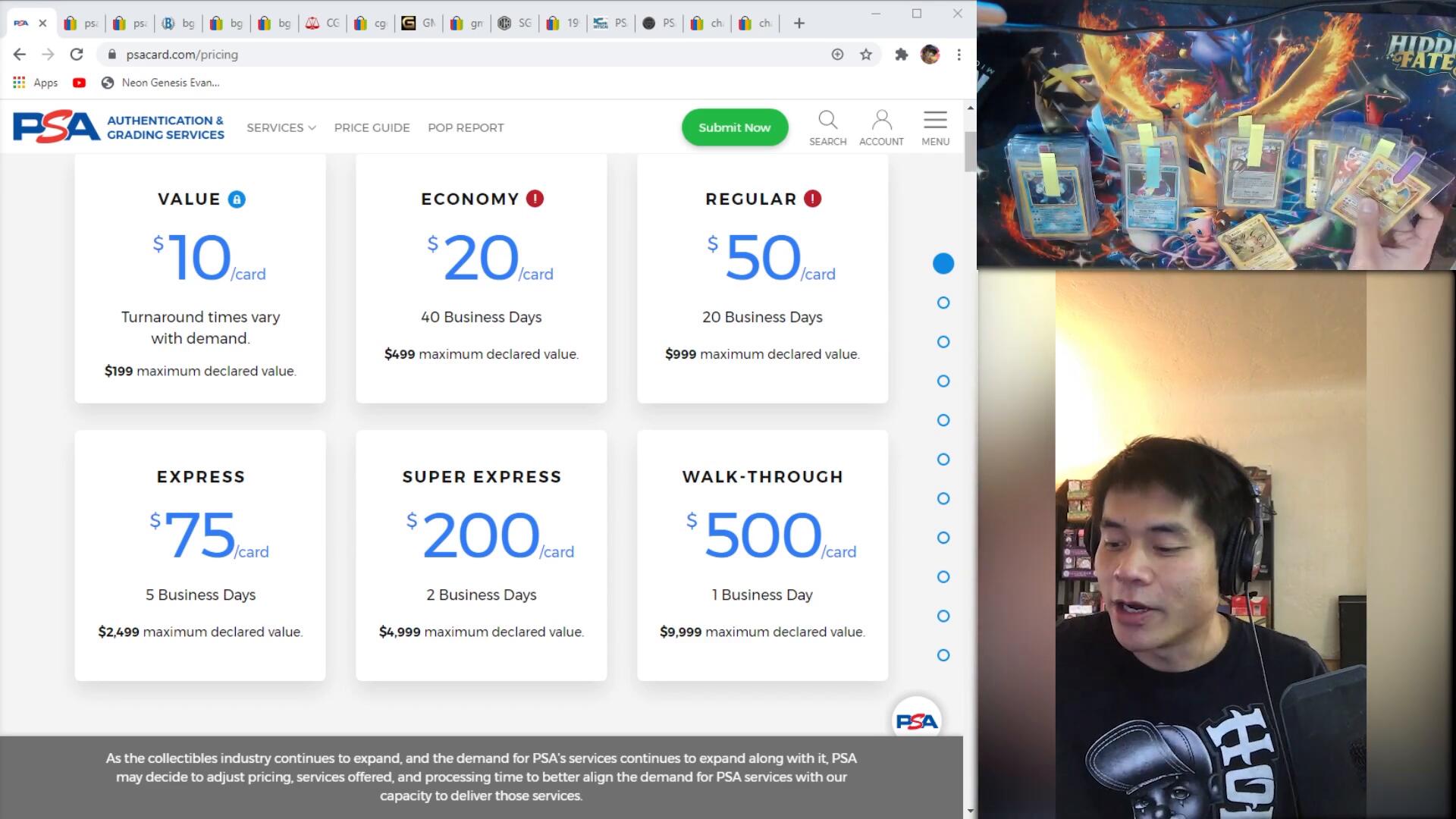Open Chrome three-dot options menu

(959, 55)
